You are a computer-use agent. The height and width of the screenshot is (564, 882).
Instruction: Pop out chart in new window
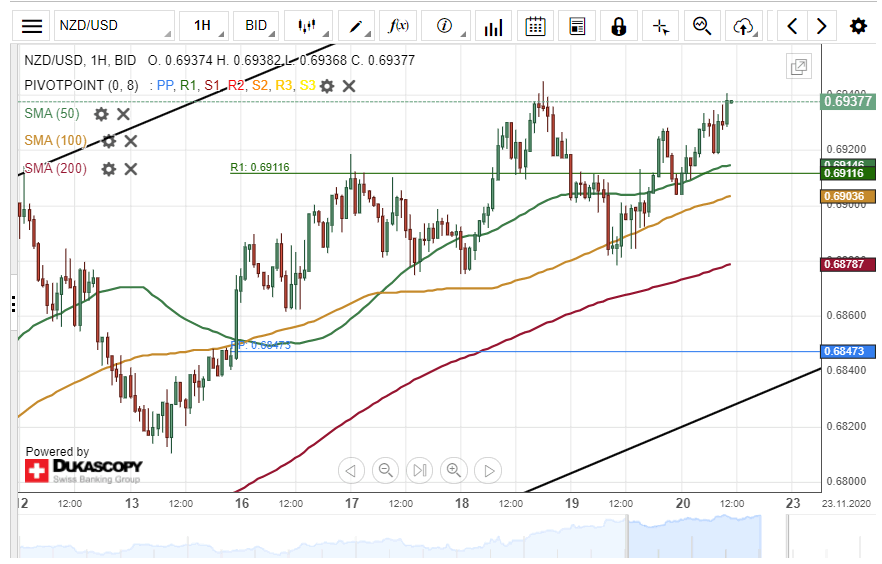[x=799, y=67]
